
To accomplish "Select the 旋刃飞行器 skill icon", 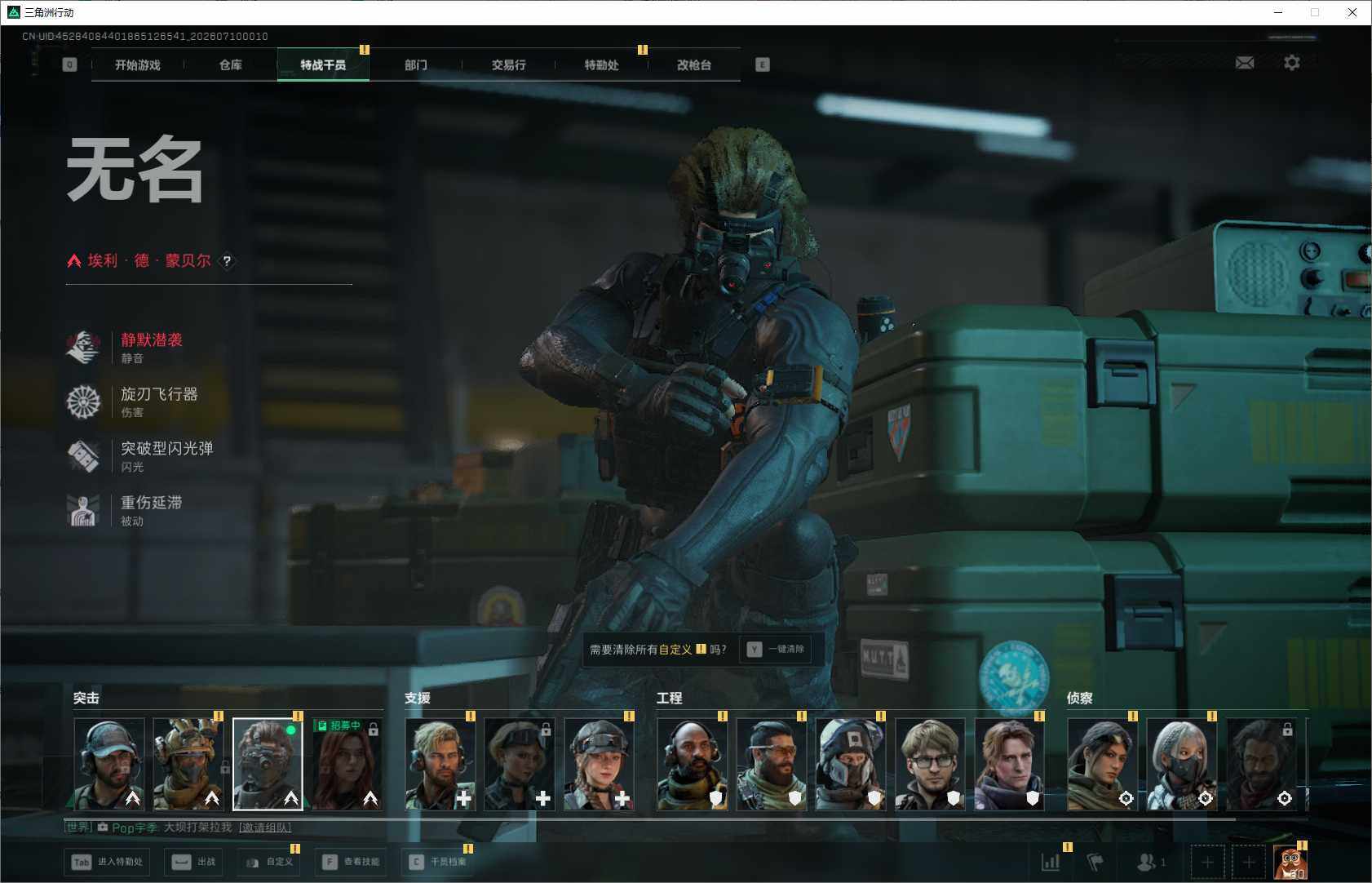I will (x=83, y=402).
